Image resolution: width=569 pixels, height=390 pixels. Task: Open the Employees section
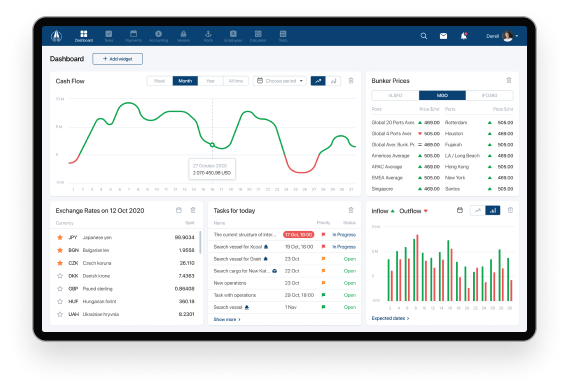233,36
